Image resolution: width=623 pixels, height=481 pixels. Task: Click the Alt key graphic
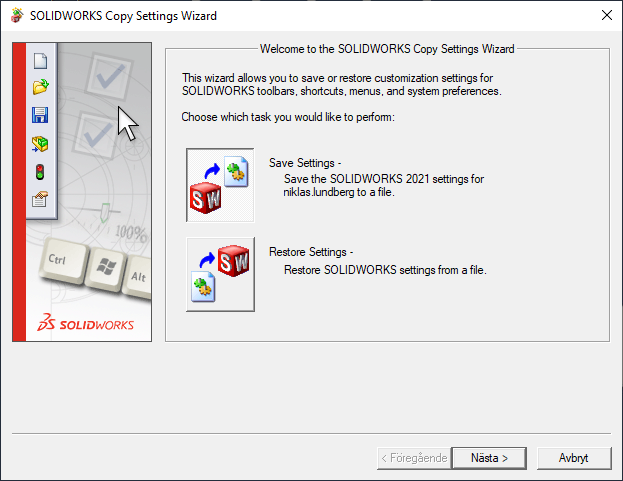(x=137, y=278)
